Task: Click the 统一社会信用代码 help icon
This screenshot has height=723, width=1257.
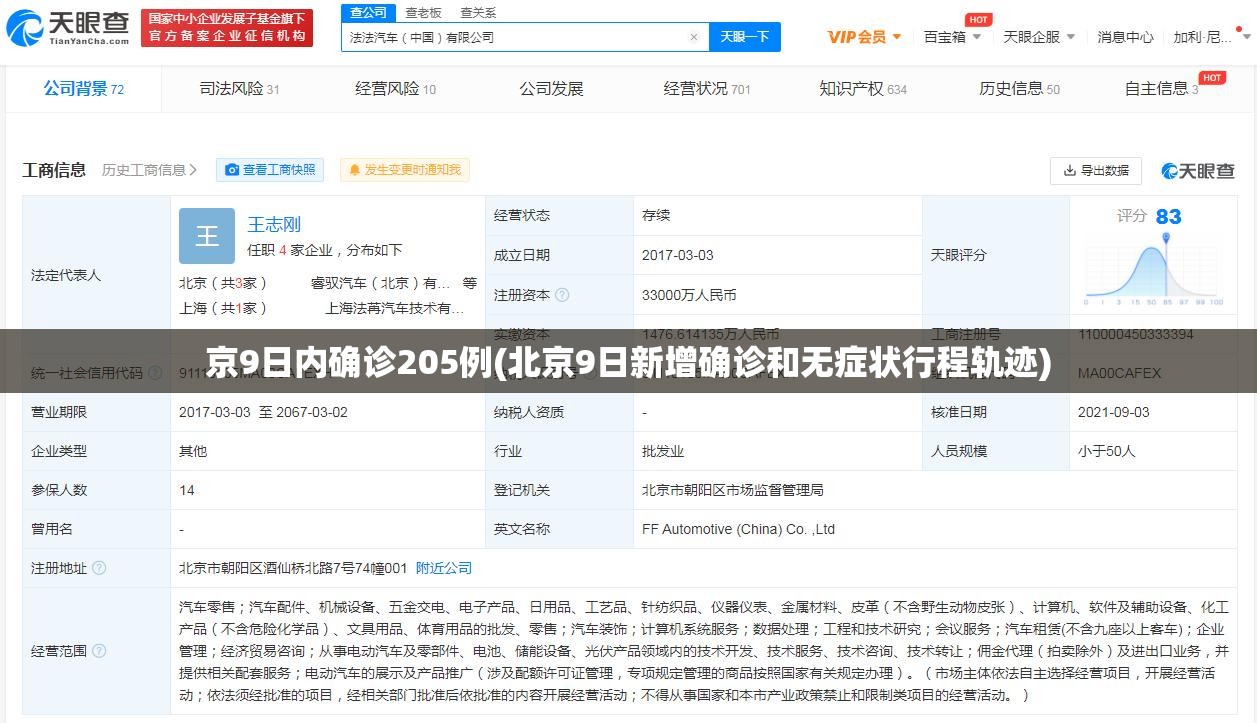Action: click(155, 373)
